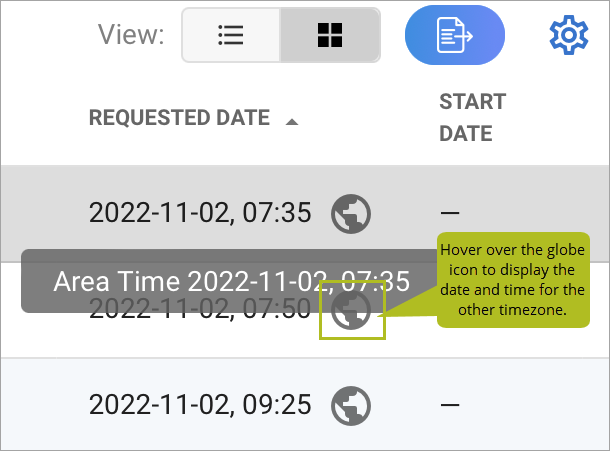Switch to list view

pos(231,35)
